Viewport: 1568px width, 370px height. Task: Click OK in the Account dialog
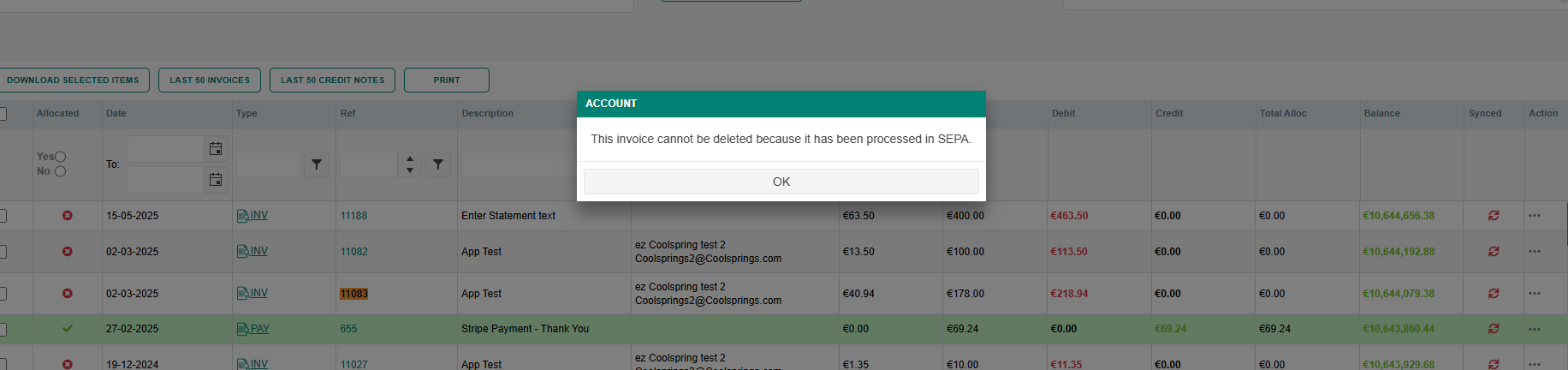[781, 182]
